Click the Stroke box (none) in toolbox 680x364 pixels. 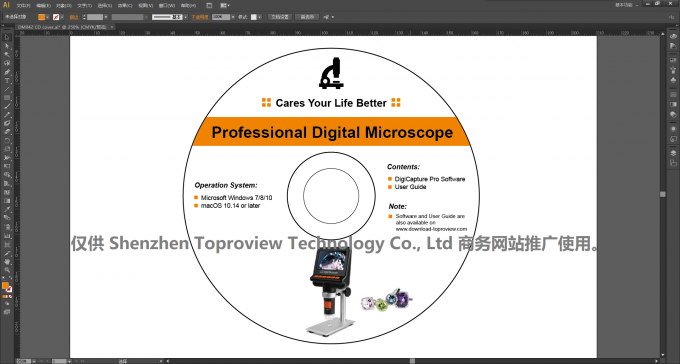[10, 289]
